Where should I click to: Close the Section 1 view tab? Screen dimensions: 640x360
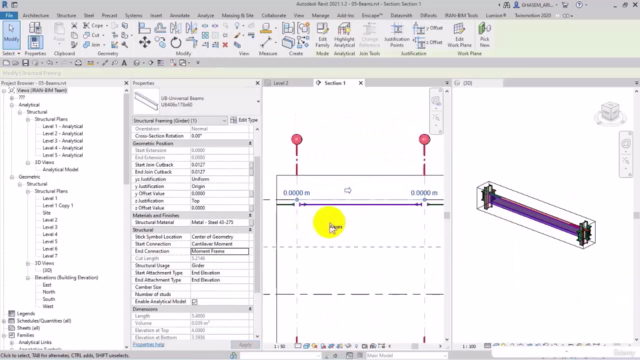(x=361, y=83)
